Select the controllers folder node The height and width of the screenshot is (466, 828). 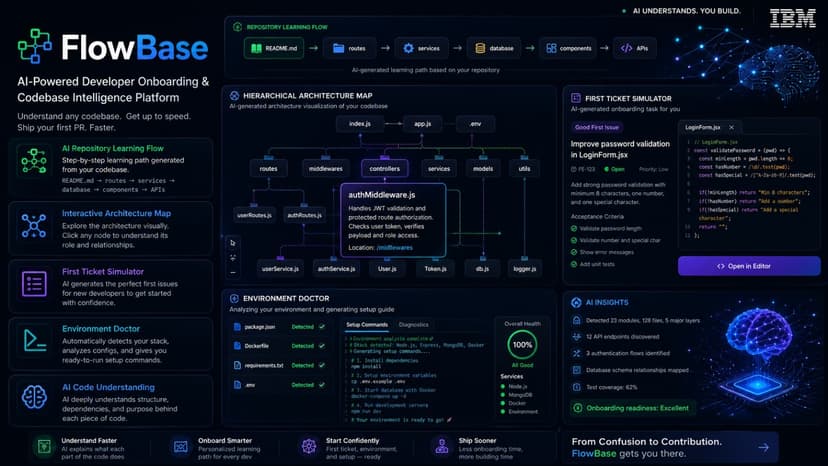click(385, 169)
